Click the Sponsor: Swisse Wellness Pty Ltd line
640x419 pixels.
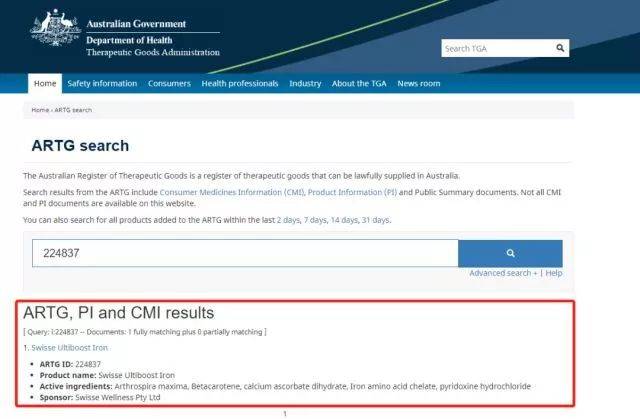[100, 397]
